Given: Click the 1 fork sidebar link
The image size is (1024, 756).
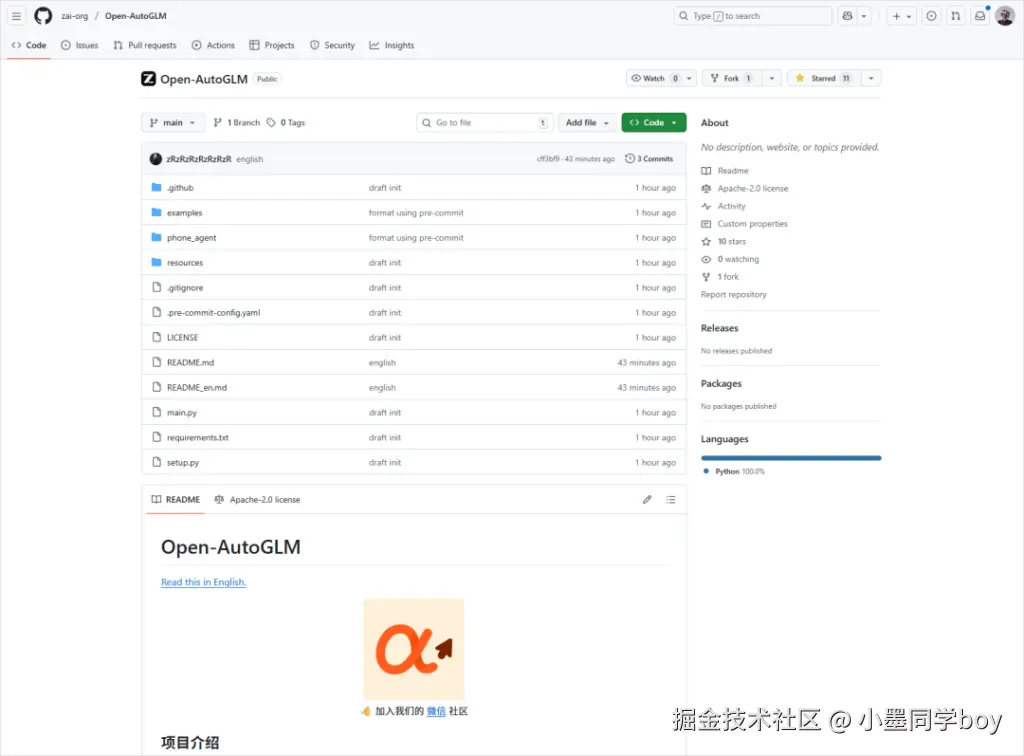Looking at the screenshot, I should coord(728,277).
